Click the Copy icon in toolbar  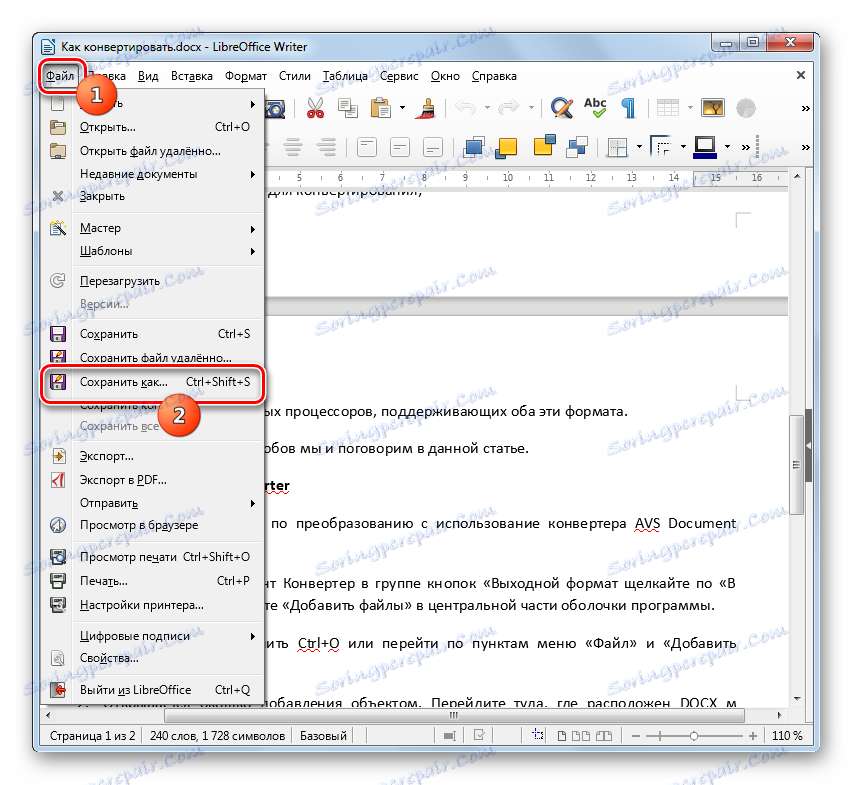click(348, 108)
